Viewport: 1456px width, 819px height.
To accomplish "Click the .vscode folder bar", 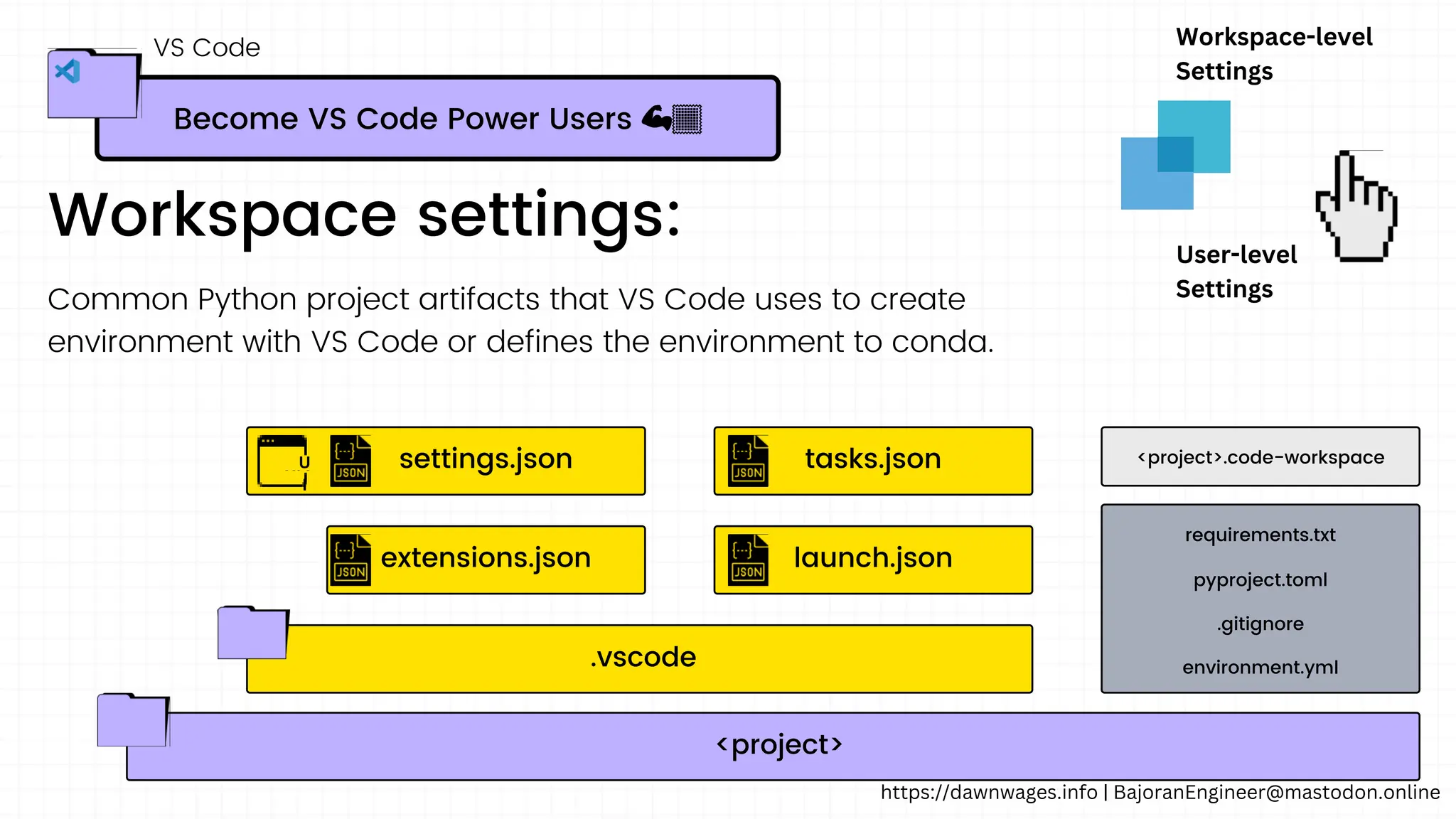I will [x=639, y=659].
